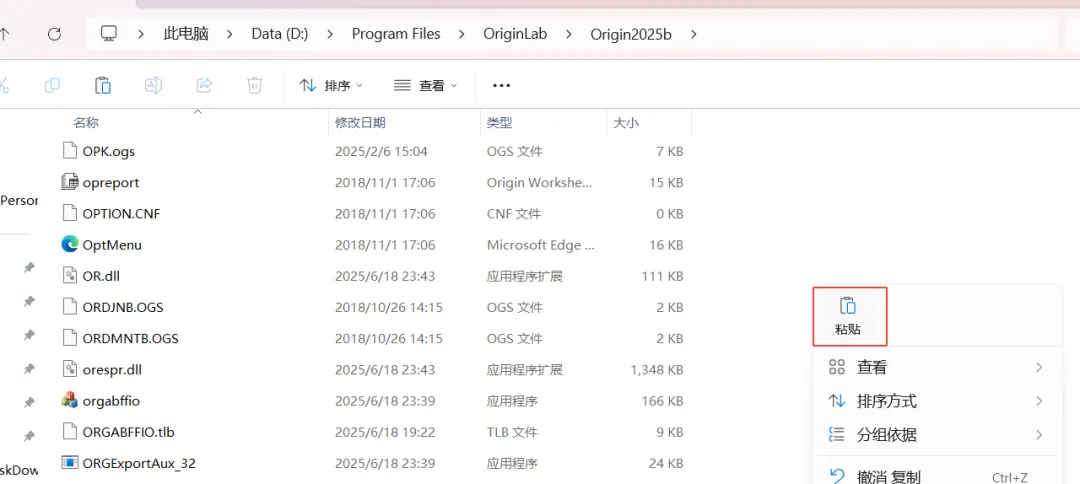The width and height of the screenshot is (1080, 484).
Task: Sort by the 修改日期 column header
Action: [x=360, y=123]
